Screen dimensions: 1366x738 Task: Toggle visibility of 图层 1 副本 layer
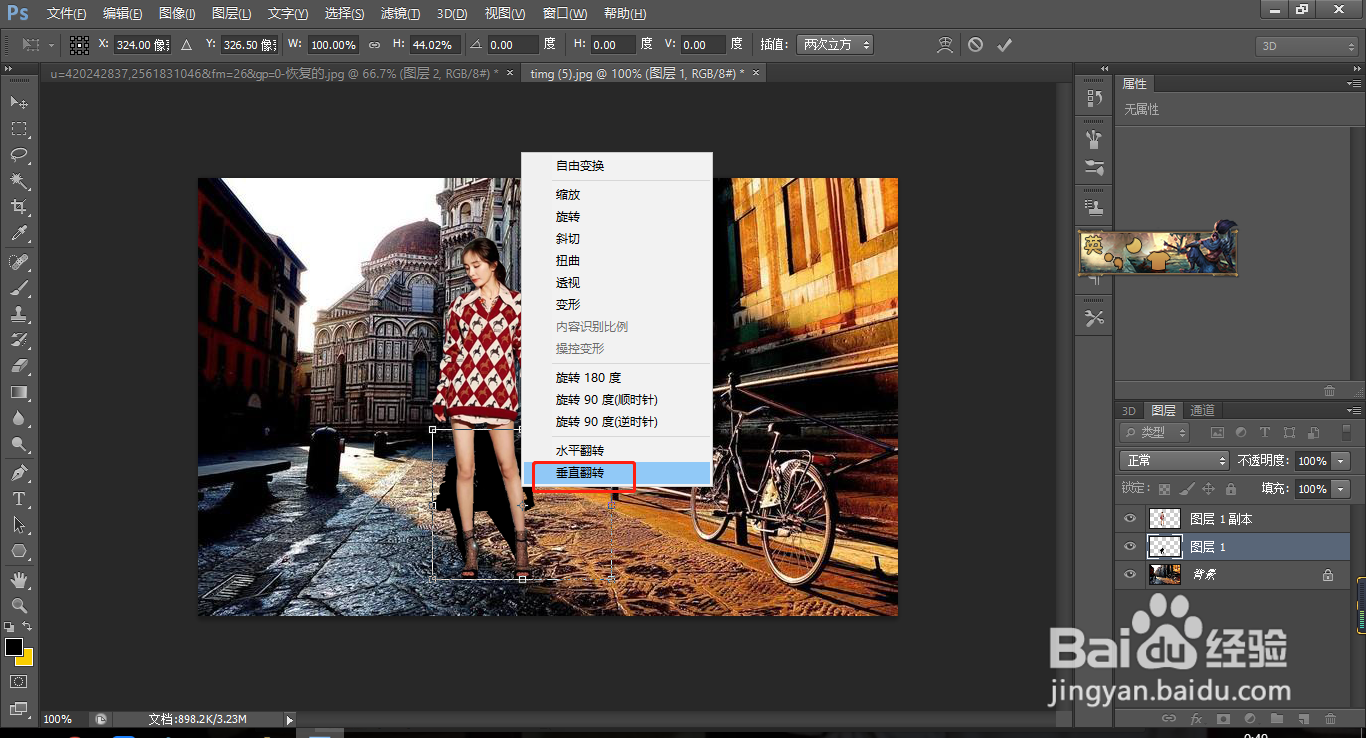click(x=1130, y=519)
